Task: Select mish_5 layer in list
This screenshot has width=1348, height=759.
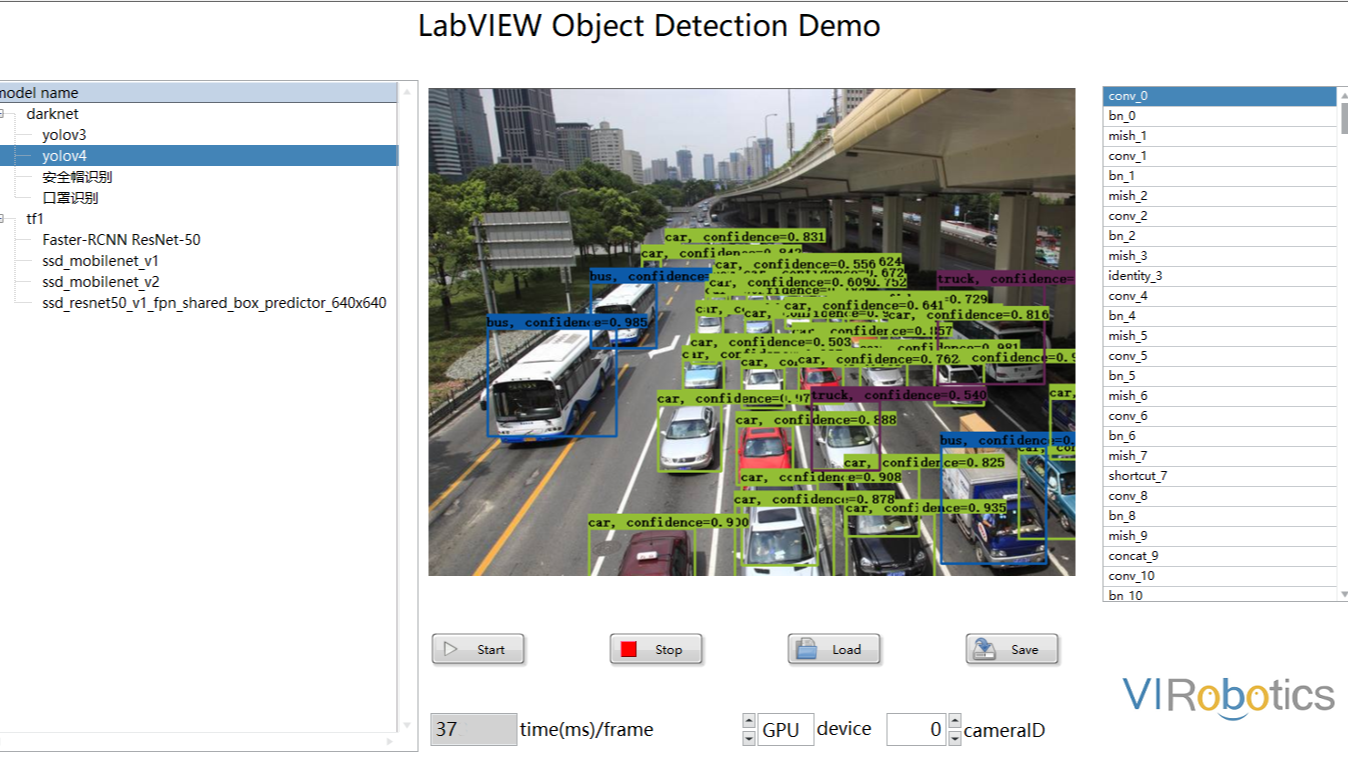Action: click(x=1220, y=336)
